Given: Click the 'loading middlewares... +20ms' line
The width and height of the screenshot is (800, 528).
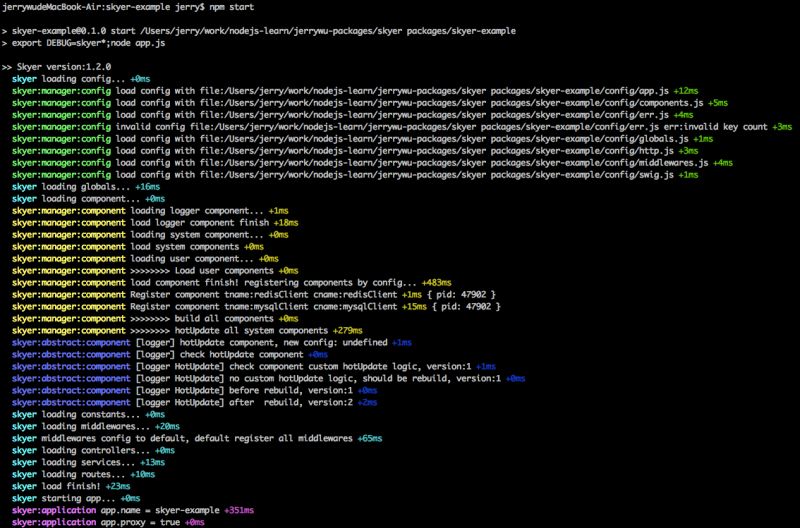Looking at the screenshot, I should 96,426.
